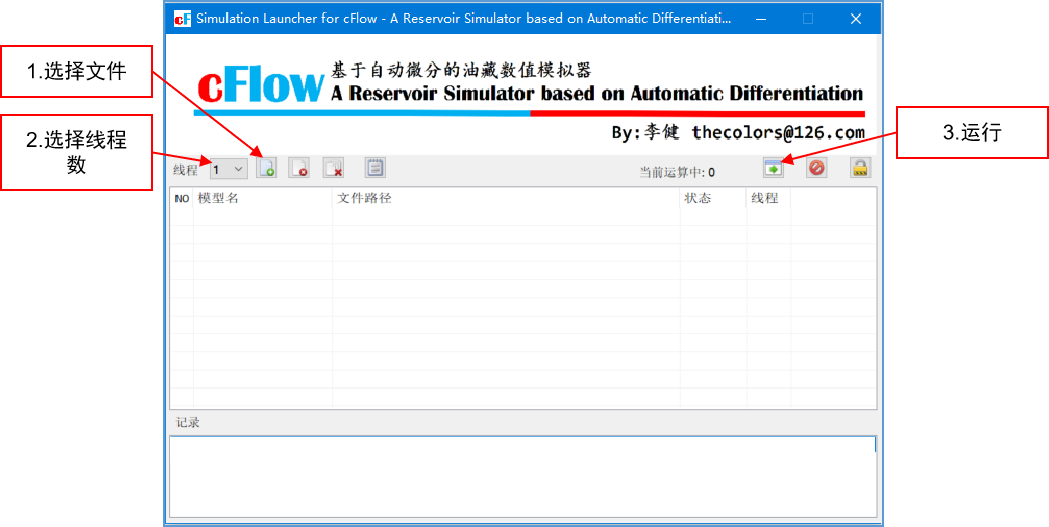
Task: Click the 状态 column header
Action: [713, 199]
